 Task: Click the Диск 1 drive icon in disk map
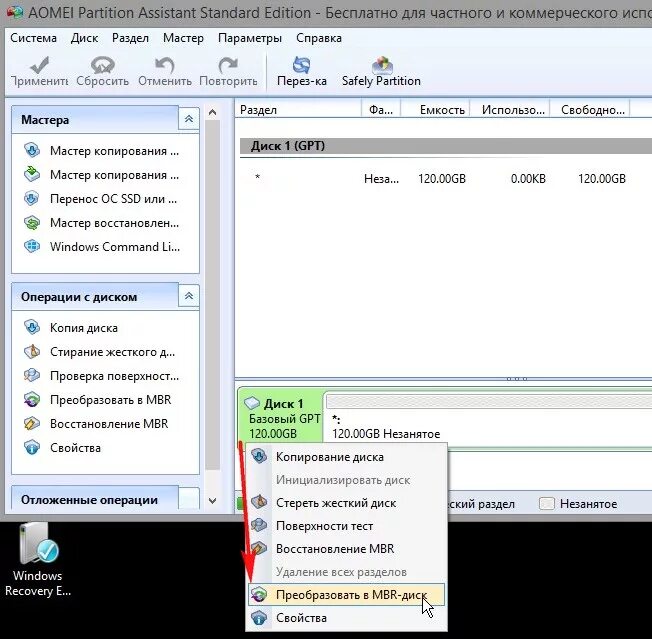pyautogui.click(x=252, y=403)
